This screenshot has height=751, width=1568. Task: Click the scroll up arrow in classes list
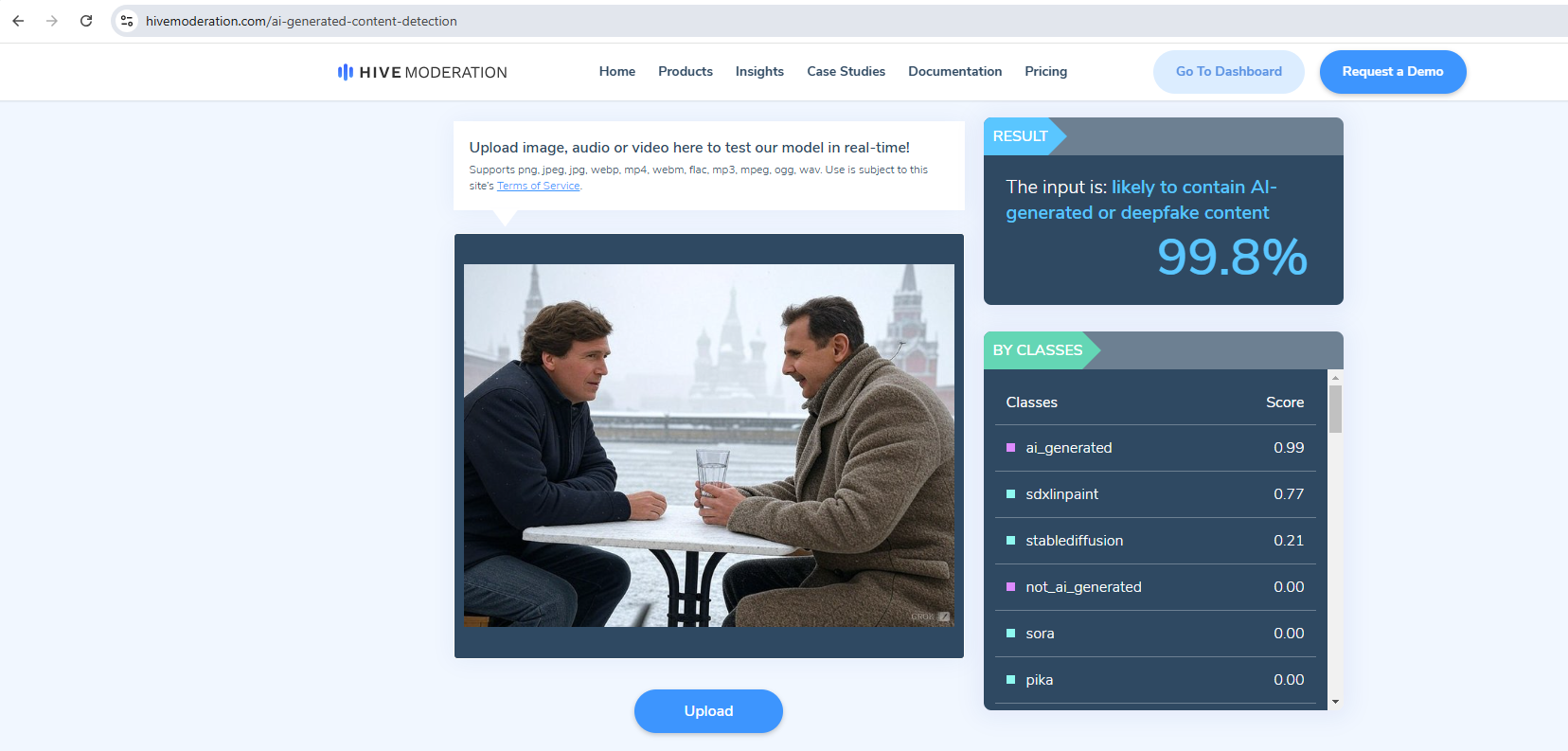[1335, 378]
